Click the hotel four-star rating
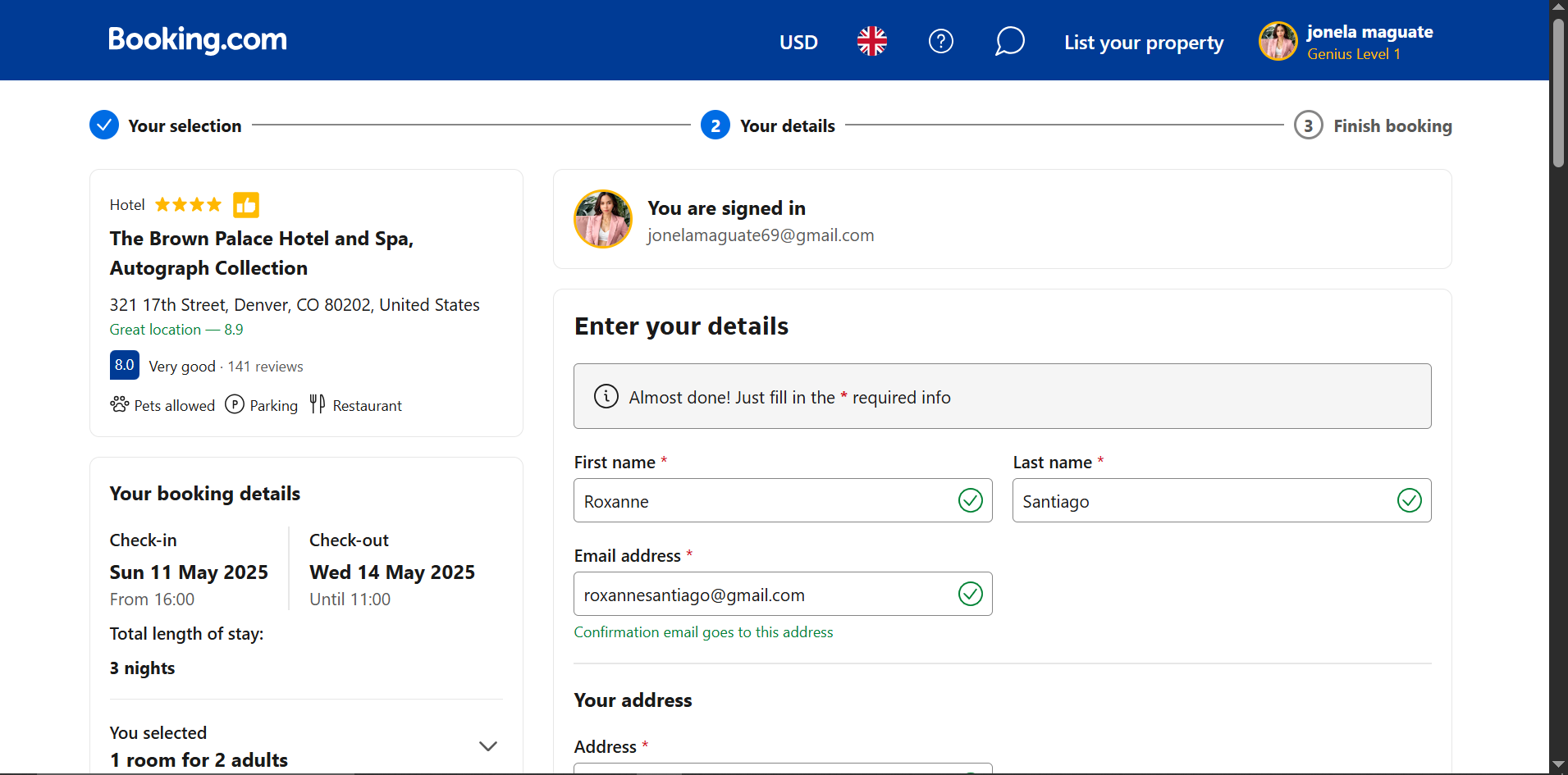 [189, 205]
